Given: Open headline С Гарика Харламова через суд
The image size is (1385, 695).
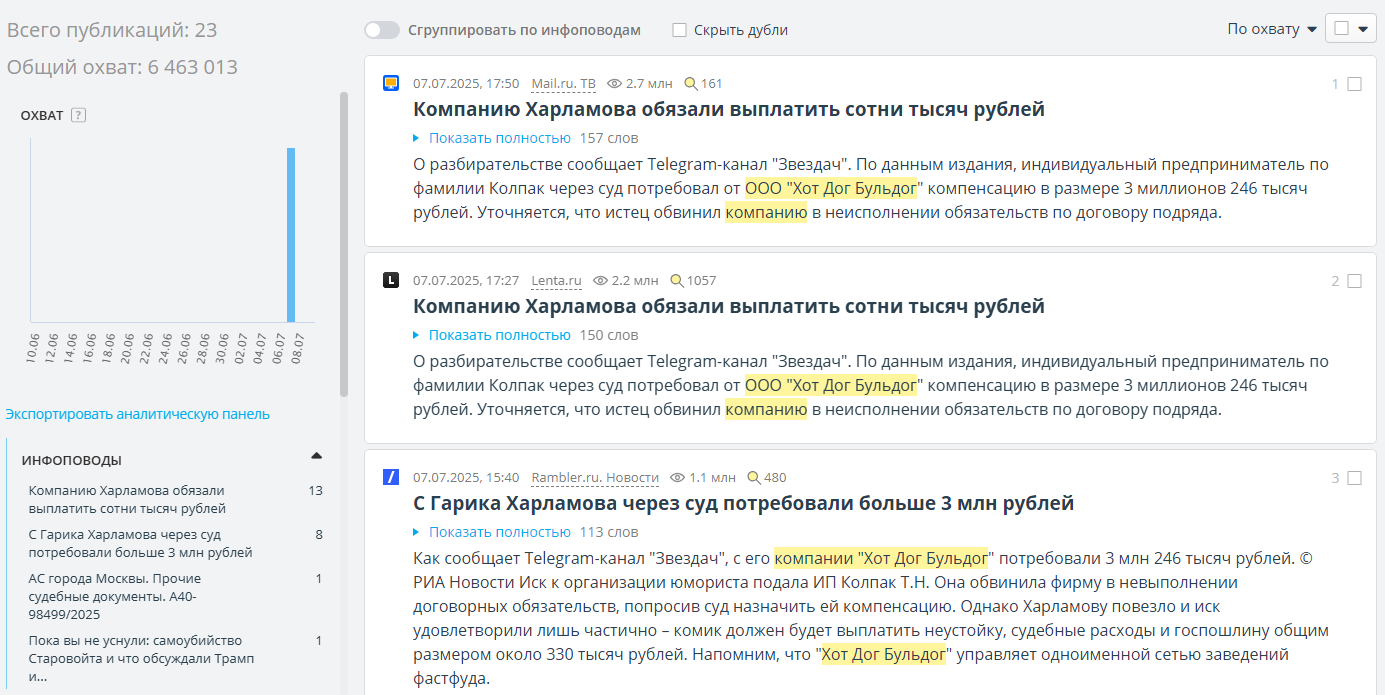Looking at the screenshot, I should [743, 503].
